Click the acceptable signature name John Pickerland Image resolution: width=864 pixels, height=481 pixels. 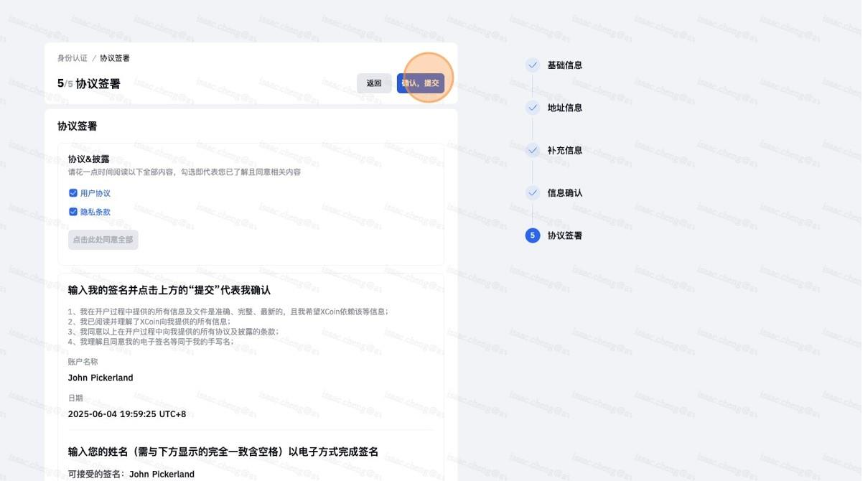pyautogui.click(x=162, y=474)
